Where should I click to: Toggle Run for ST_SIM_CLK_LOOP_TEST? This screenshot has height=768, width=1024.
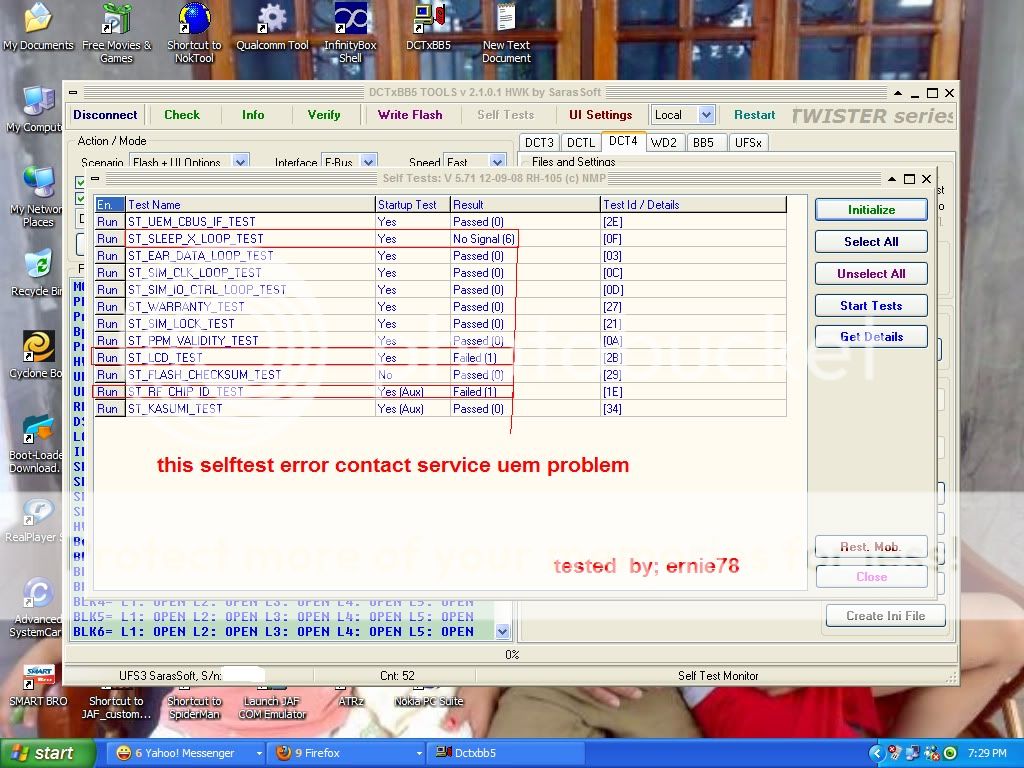(108, 273)
